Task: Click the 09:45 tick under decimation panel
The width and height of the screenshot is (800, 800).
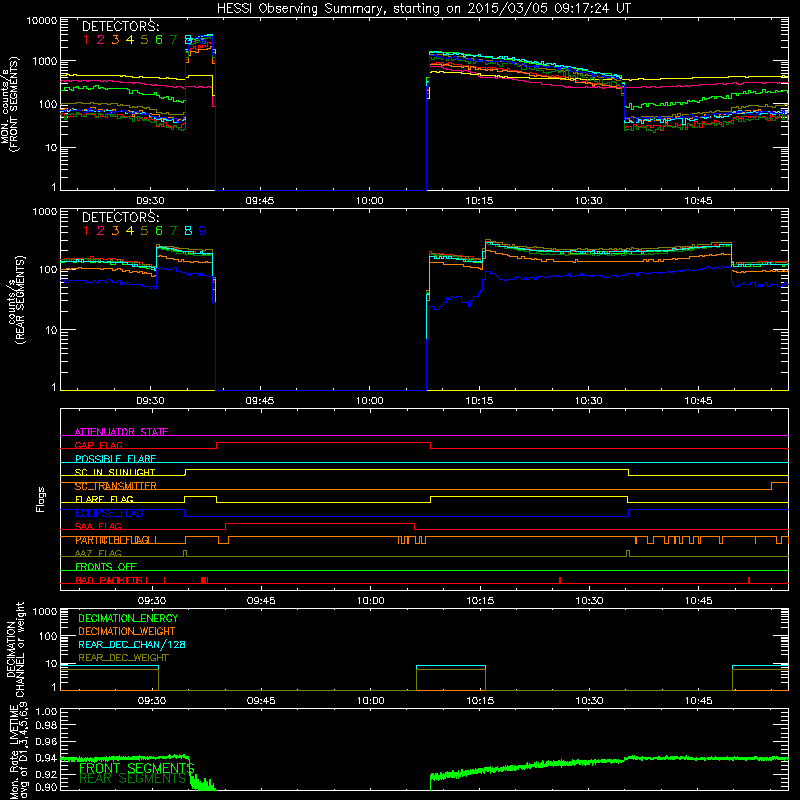Action: coord(261,701)
